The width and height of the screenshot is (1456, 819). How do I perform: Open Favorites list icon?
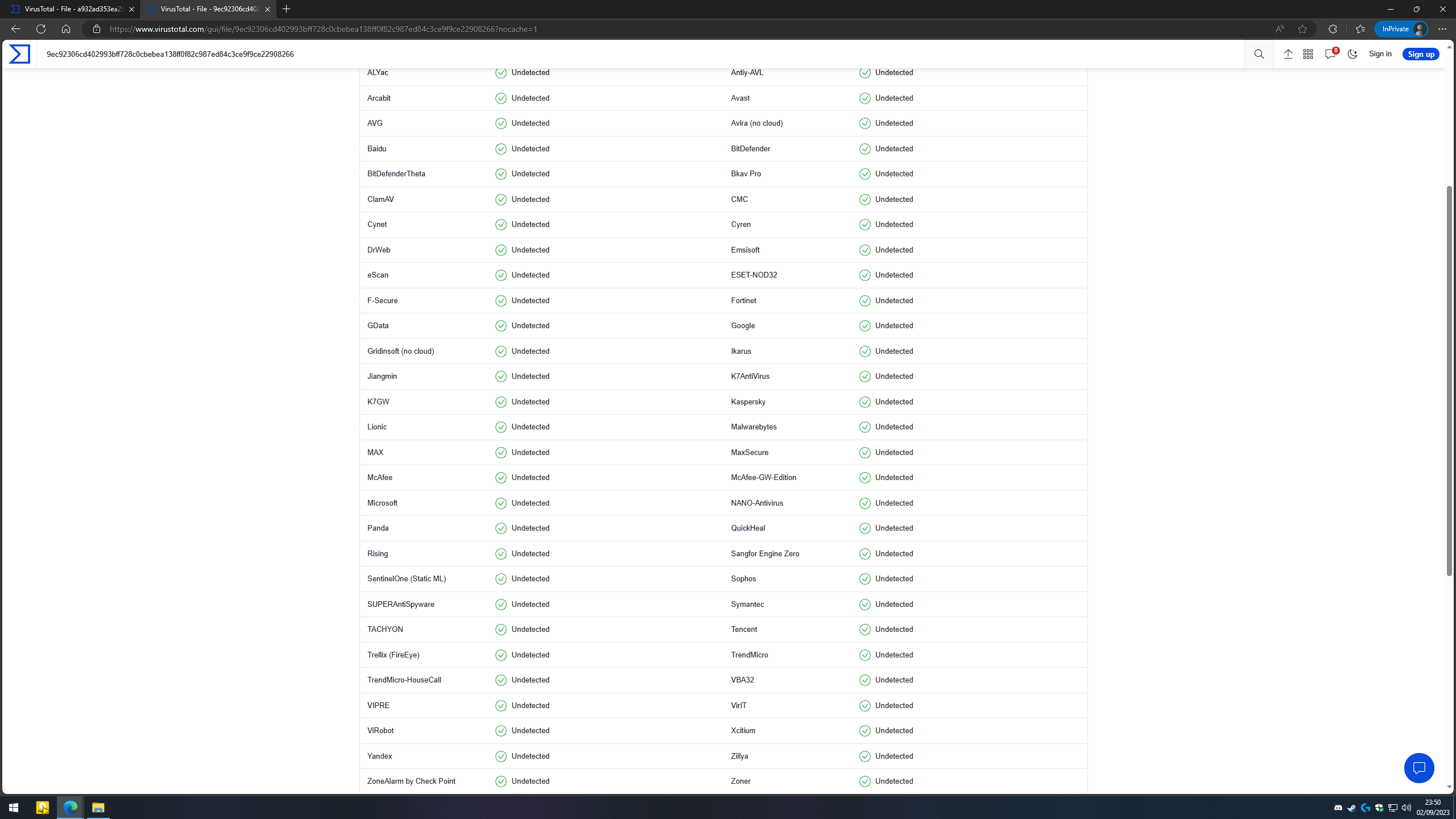(1360, 29)
